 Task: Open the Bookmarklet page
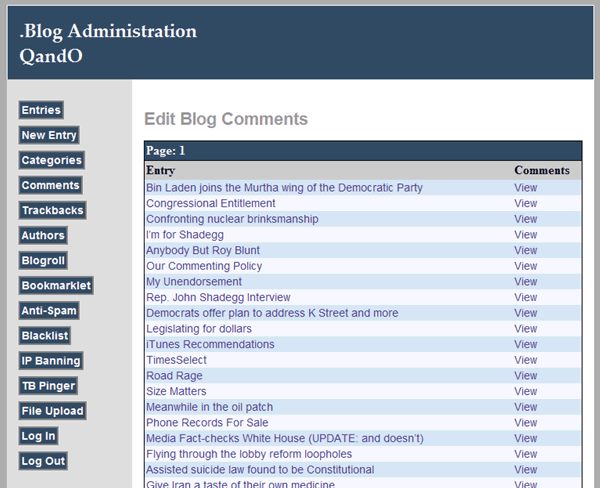click(56, 286)
